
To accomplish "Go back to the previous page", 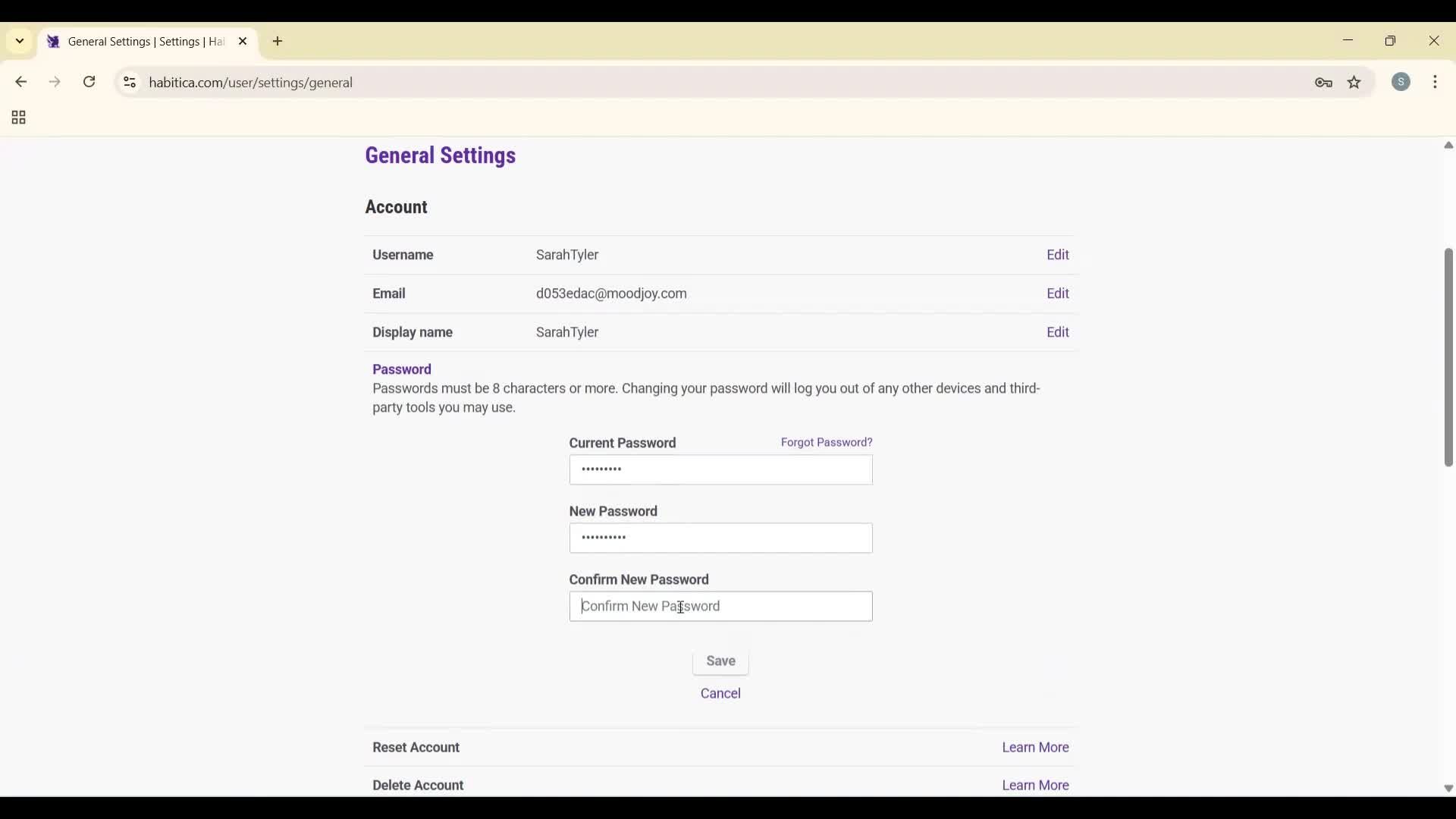I will (20, 82).
